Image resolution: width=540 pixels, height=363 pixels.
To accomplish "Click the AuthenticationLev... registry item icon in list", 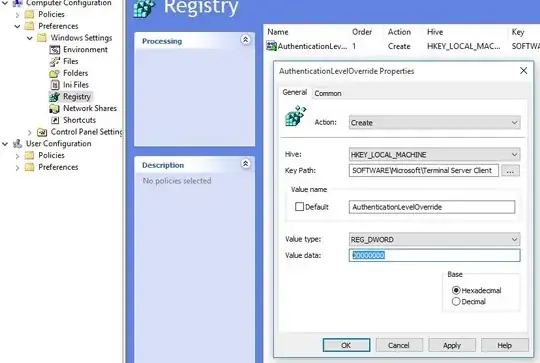I will (271, 46).
